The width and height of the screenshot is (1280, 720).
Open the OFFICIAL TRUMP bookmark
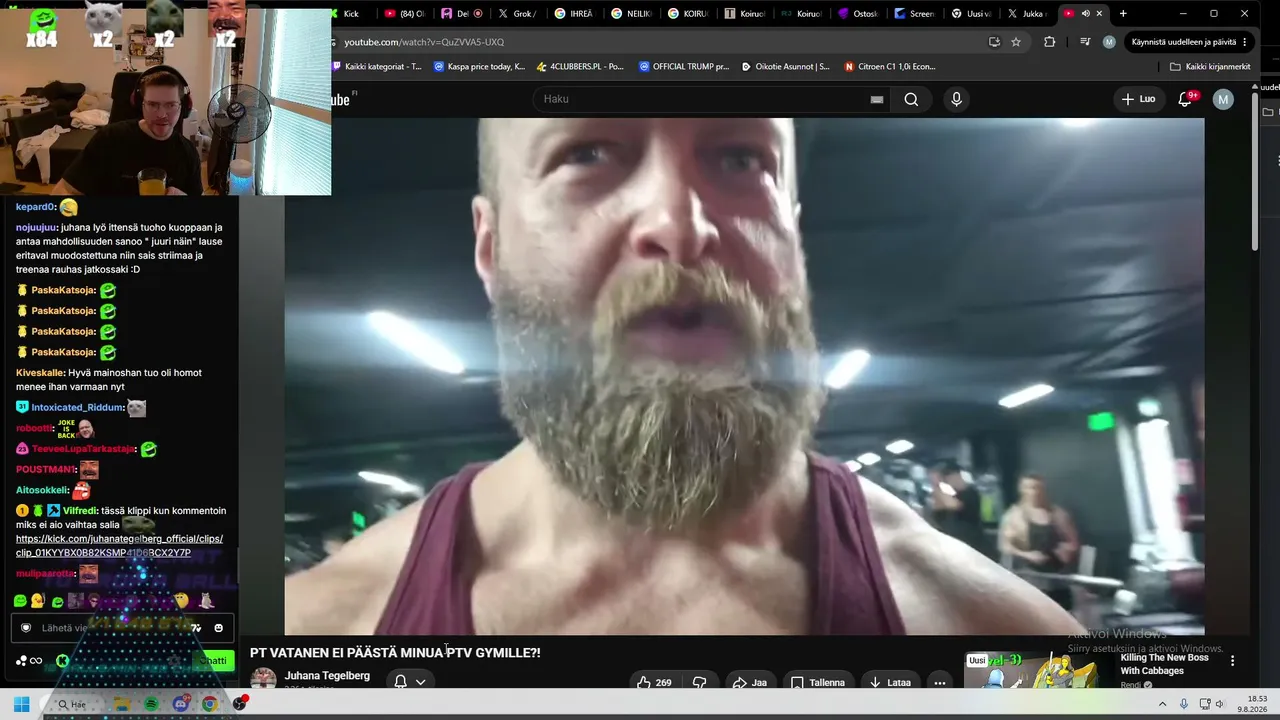(x=683, y=67)
